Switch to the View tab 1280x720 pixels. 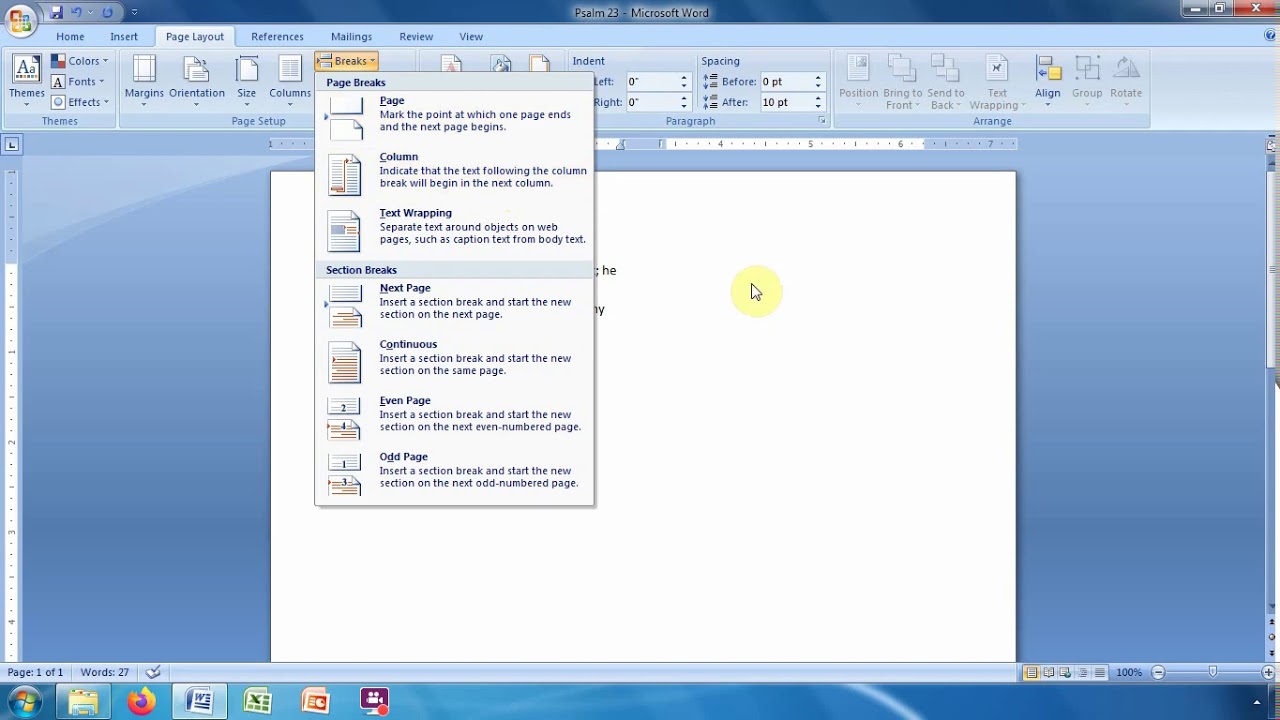[471, 37]
